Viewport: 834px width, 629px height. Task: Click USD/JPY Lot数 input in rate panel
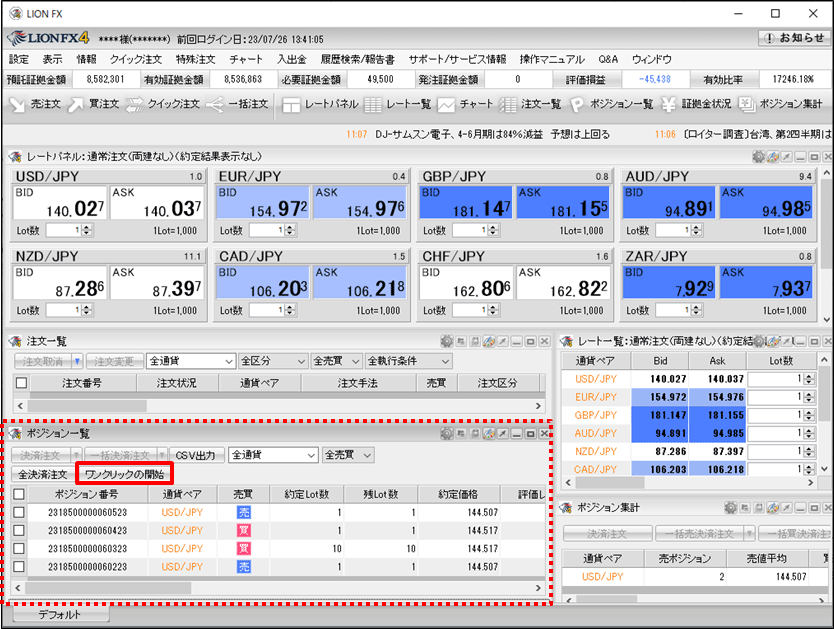pos(63,230)
